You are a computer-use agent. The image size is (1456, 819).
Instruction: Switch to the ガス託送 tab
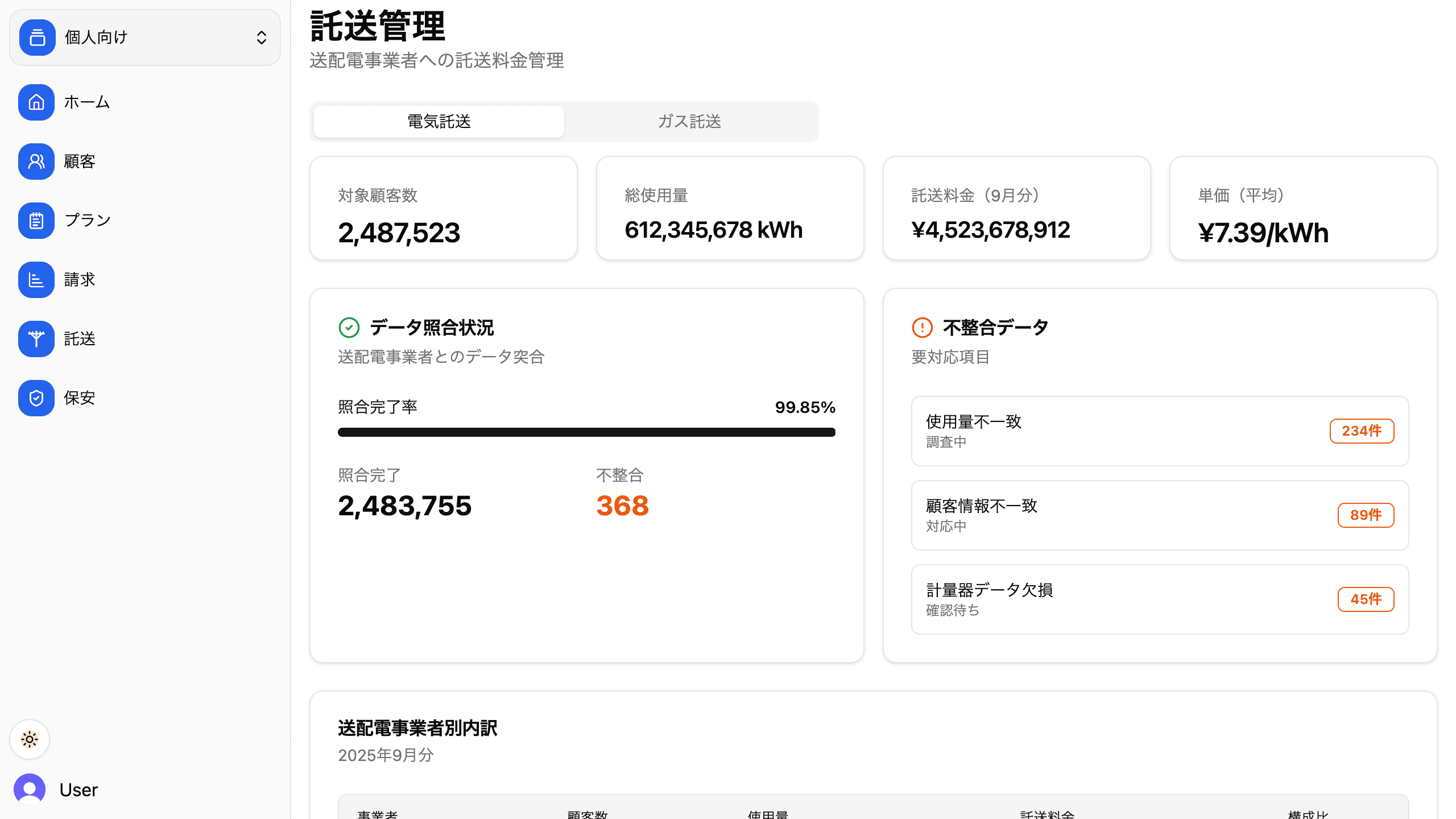point(689,122)
